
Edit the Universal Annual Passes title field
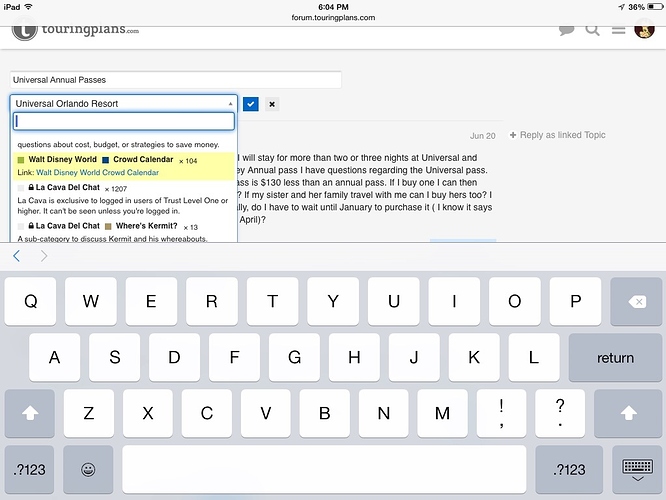coord(176,80)
